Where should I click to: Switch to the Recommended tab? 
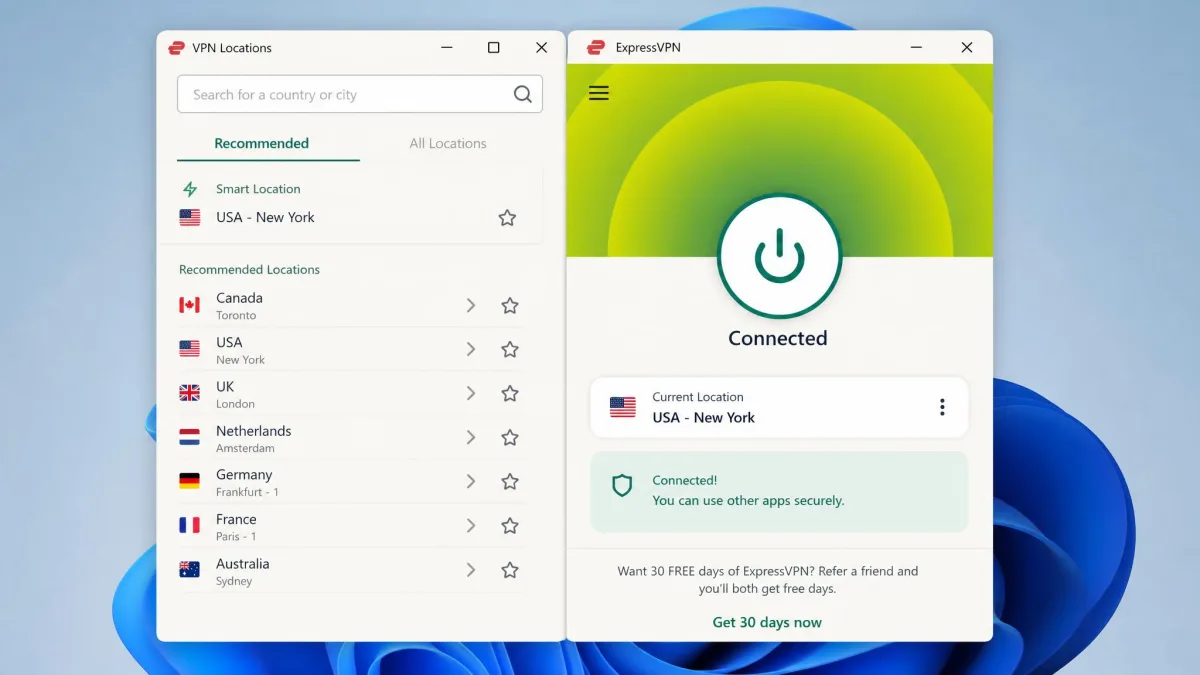(262, 143)
